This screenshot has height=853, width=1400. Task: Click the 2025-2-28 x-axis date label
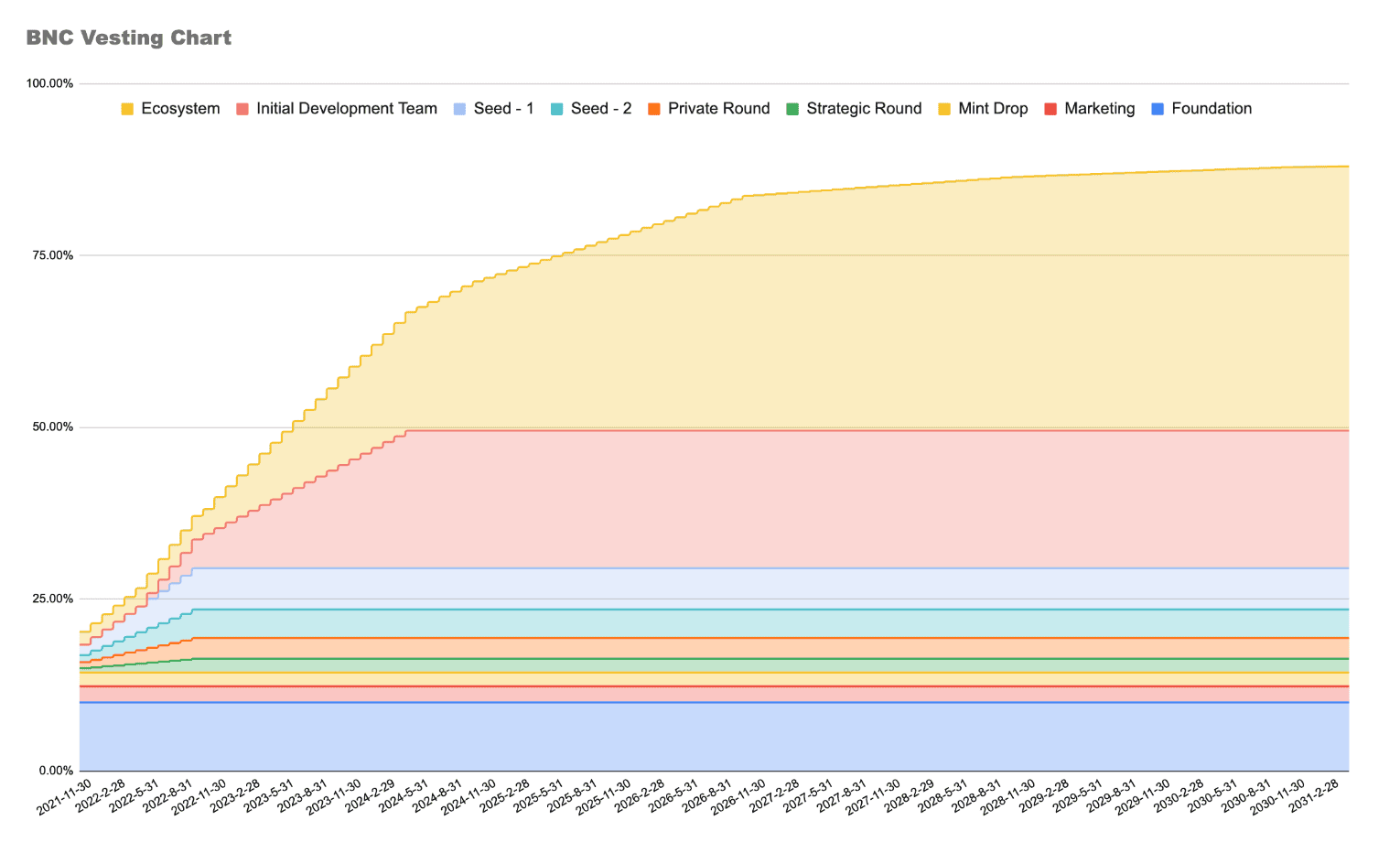[505, 797]
